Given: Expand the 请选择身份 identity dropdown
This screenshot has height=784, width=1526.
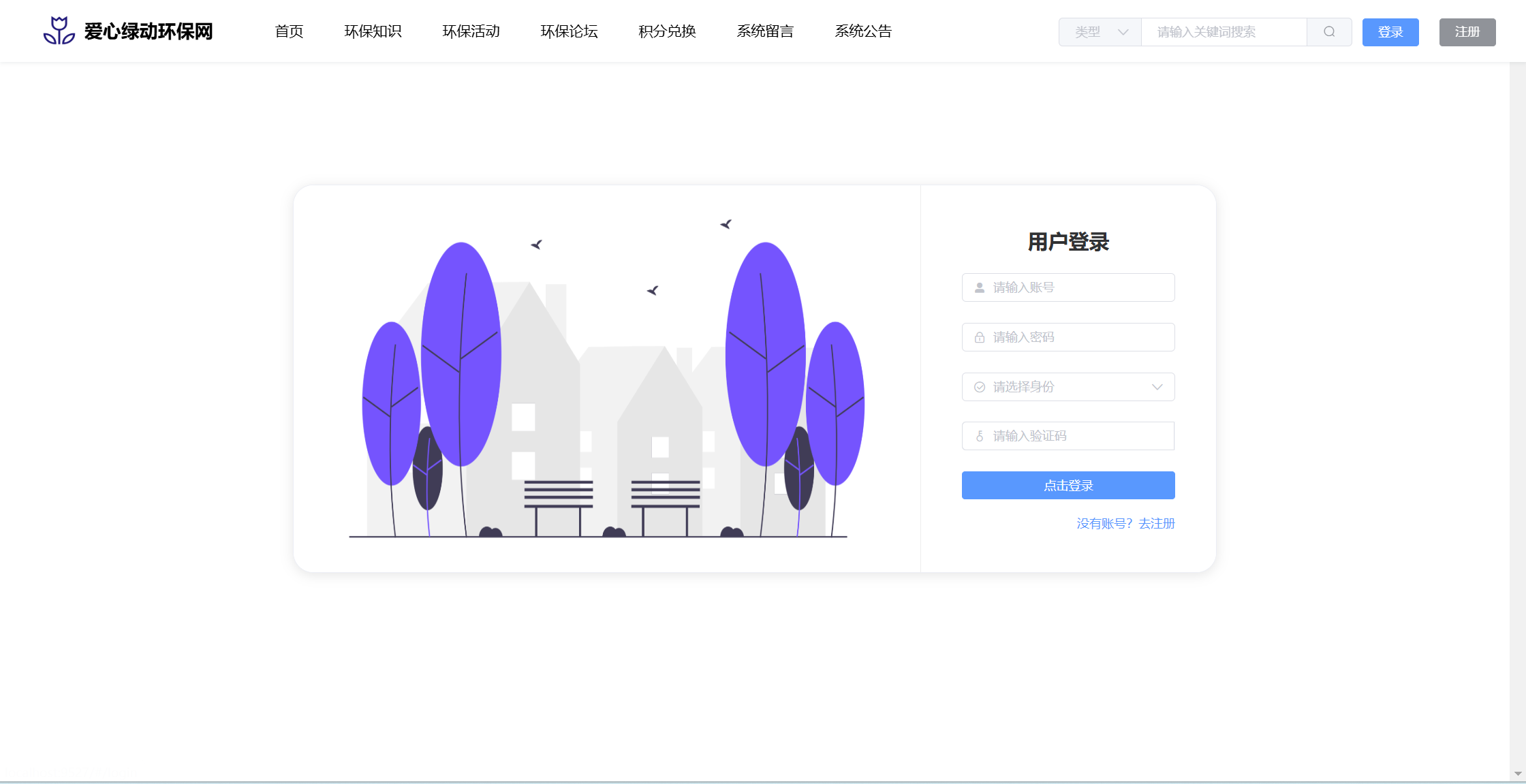Looking at the screenshot, I should (x=1068, y=387).
